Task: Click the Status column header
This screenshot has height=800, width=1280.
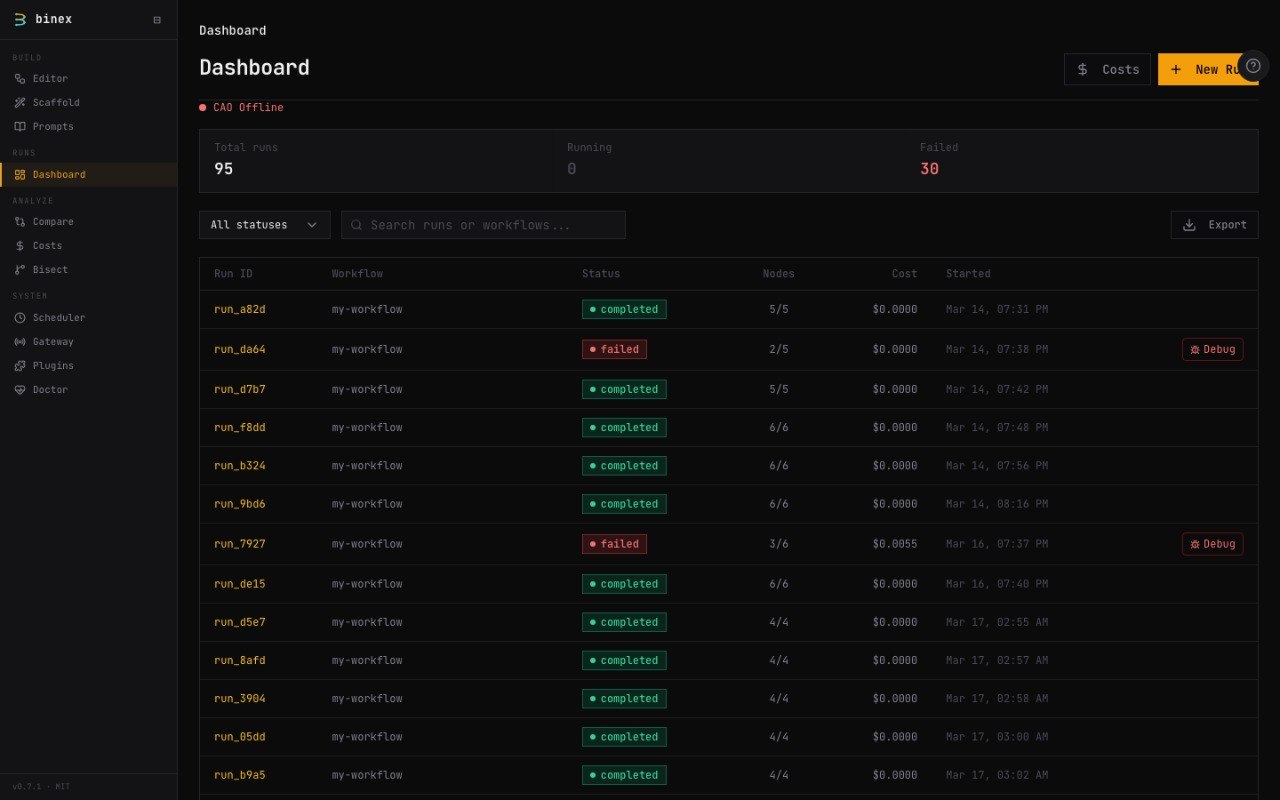Action: coord(601,273)
